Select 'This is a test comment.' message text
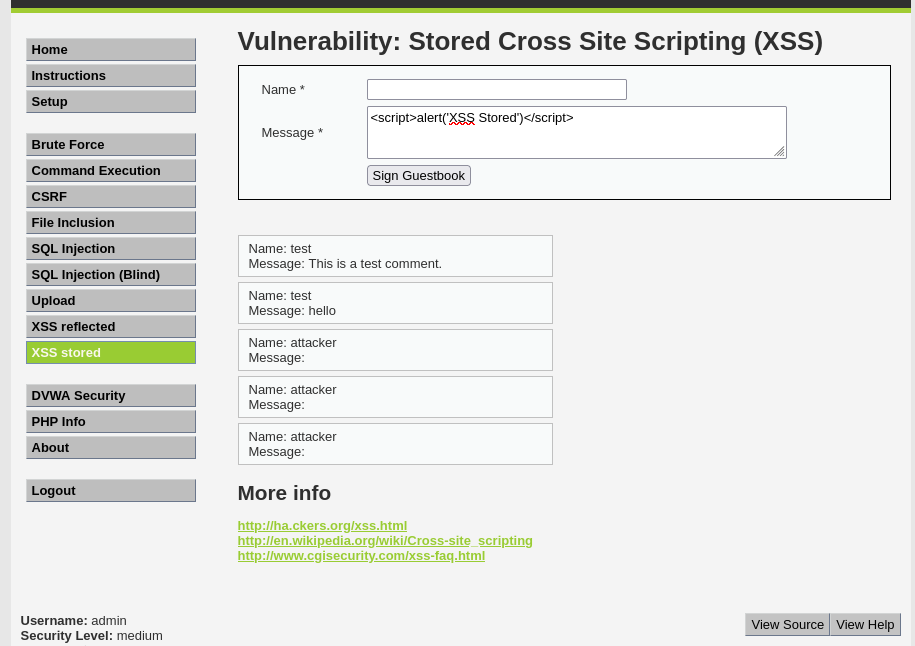This screenshot has height=646, width=915. click(x=375, y=264)
